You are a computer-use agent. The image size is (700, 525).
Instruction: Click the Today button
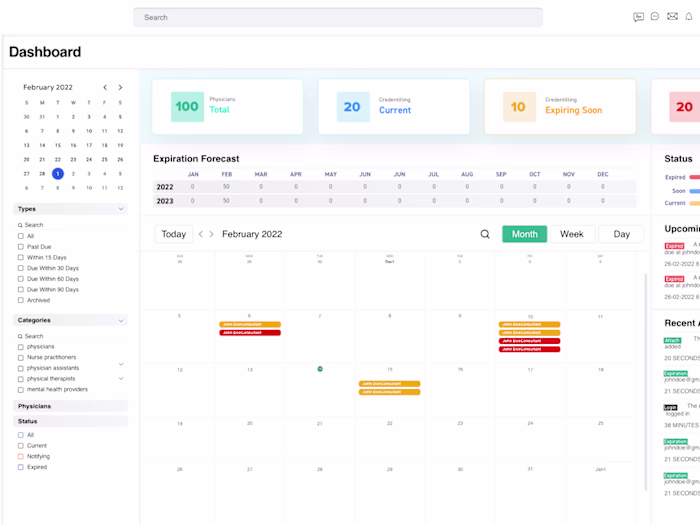174,234
